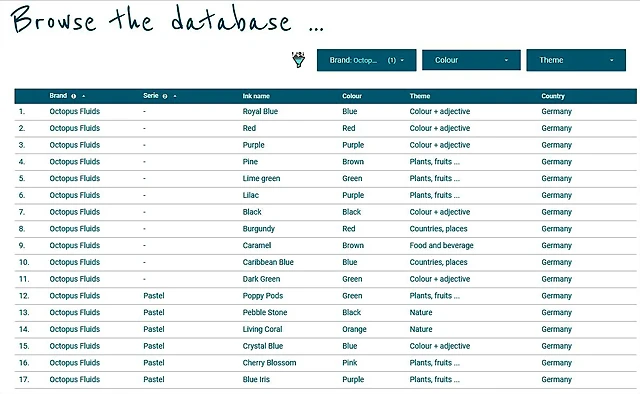This screenshot has width=640, height=394.
Task: Select the Poppy Pods ink name
Action: click(262, 296)
